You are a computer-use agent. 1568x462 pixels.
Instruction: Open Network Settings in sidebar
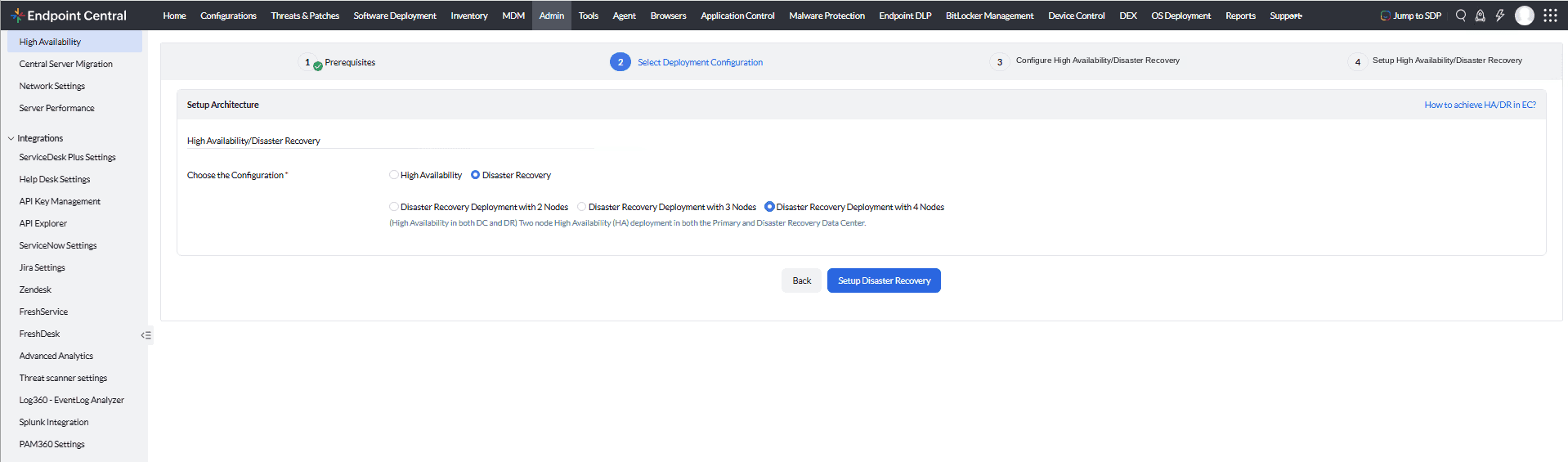pyautogui.click(x=52, y=86)
